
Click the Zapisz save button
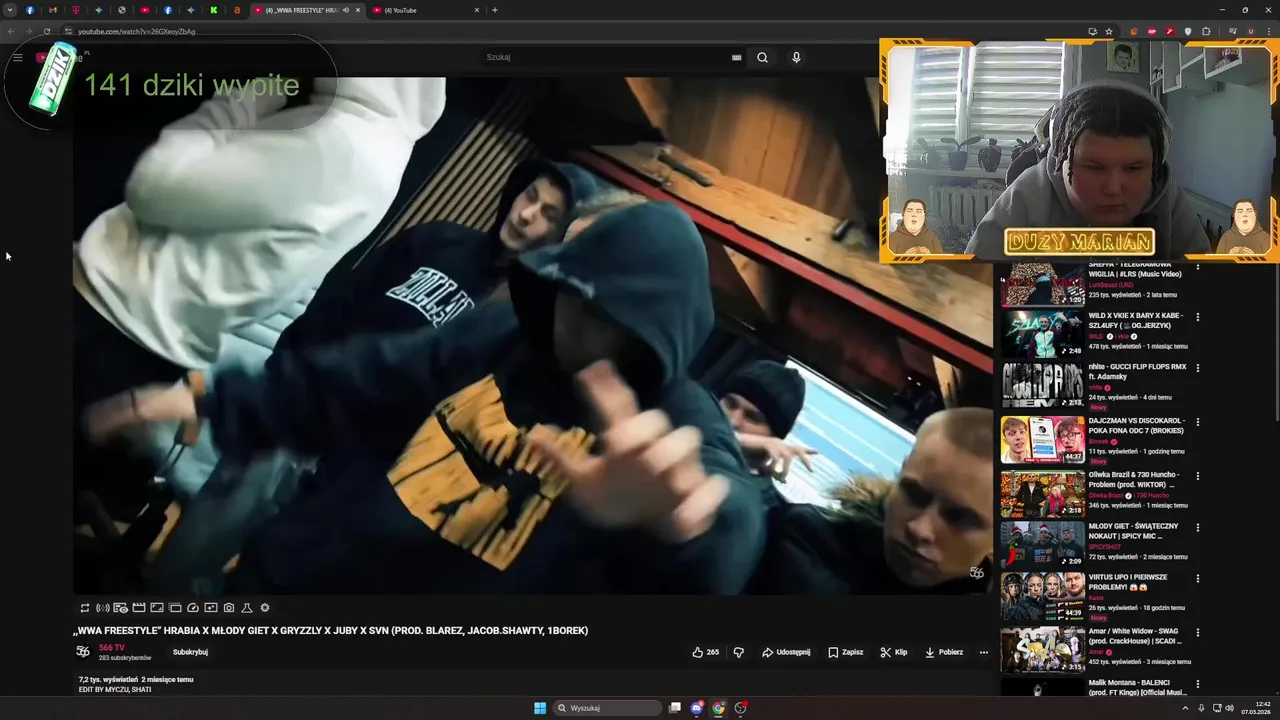pos(846,652)
